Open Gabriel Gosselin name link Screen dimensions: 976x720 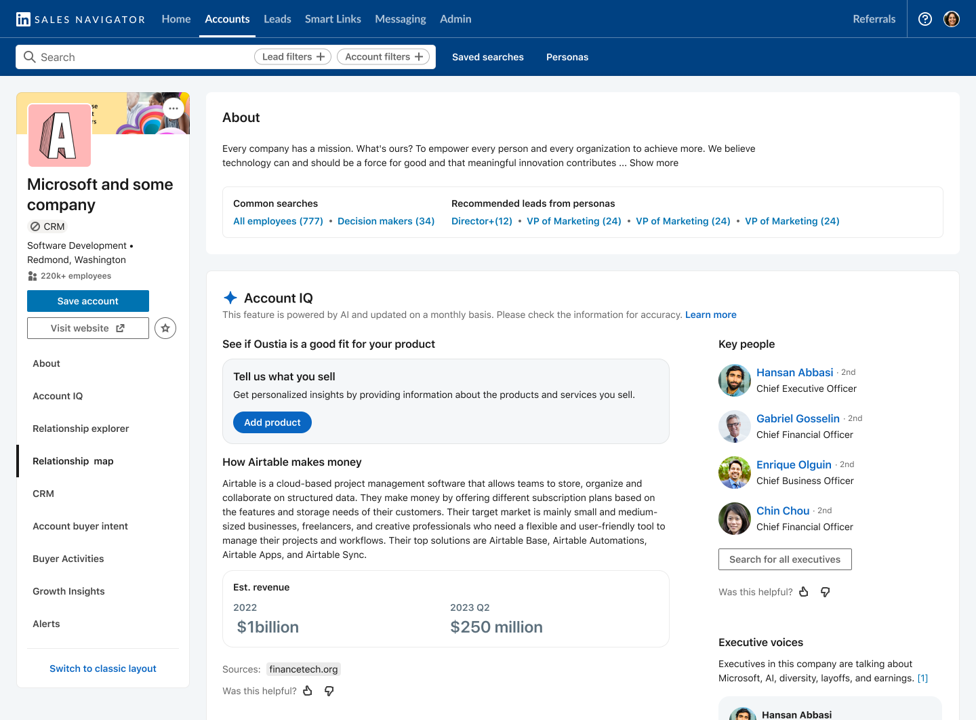pyautogui.click(x=798, y=418)
